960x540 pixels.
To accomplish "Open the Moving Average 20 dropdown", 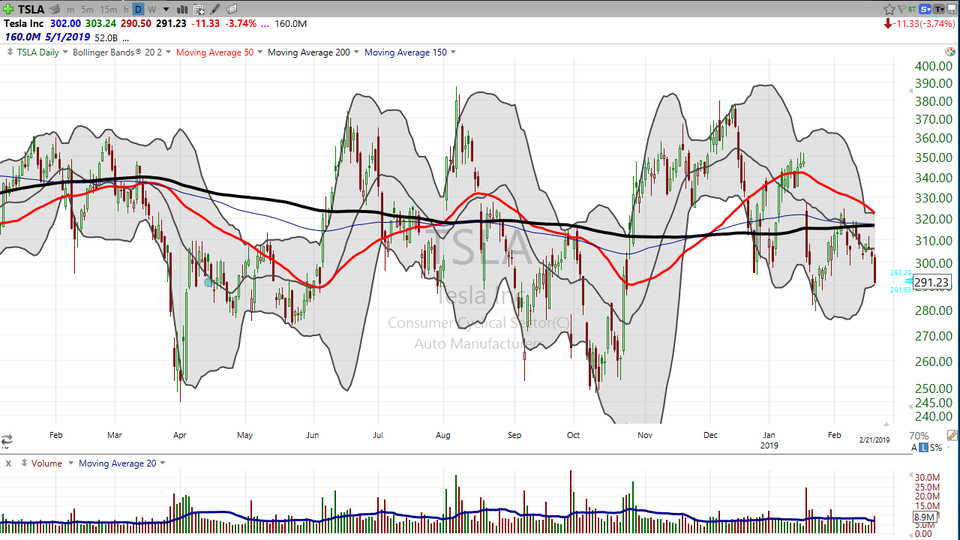I will [162, 463].
